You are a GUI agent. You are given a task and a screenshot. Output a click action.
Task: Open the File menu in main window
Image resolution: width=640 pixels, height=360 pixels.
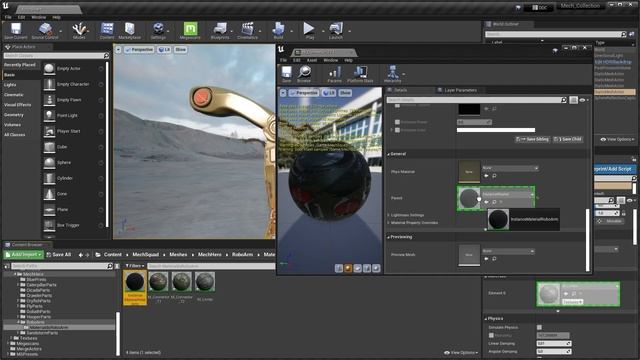click(x=8, y=17)
